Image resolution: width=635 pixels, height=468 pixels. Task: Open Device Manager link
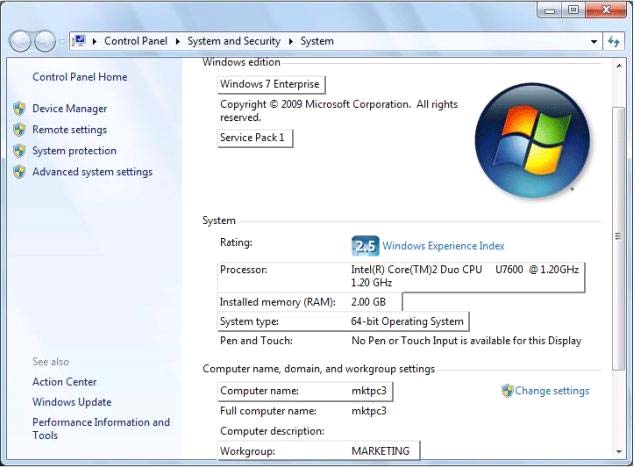pyautogui.click(x=70, y=108)
